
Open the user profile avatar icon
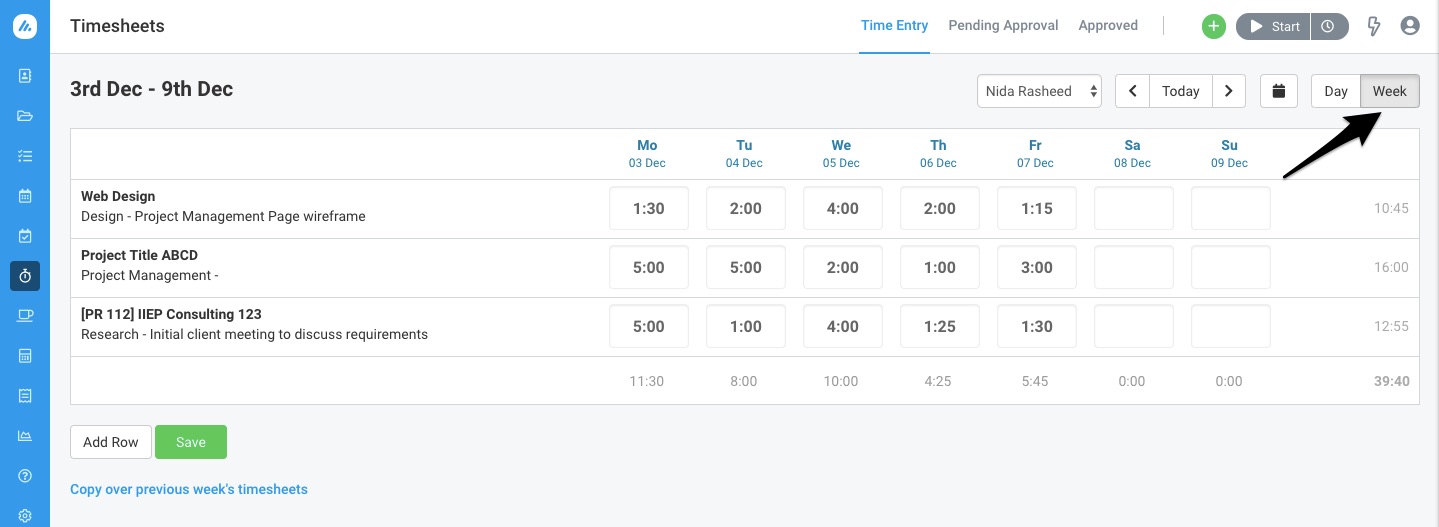(1410, 26)
